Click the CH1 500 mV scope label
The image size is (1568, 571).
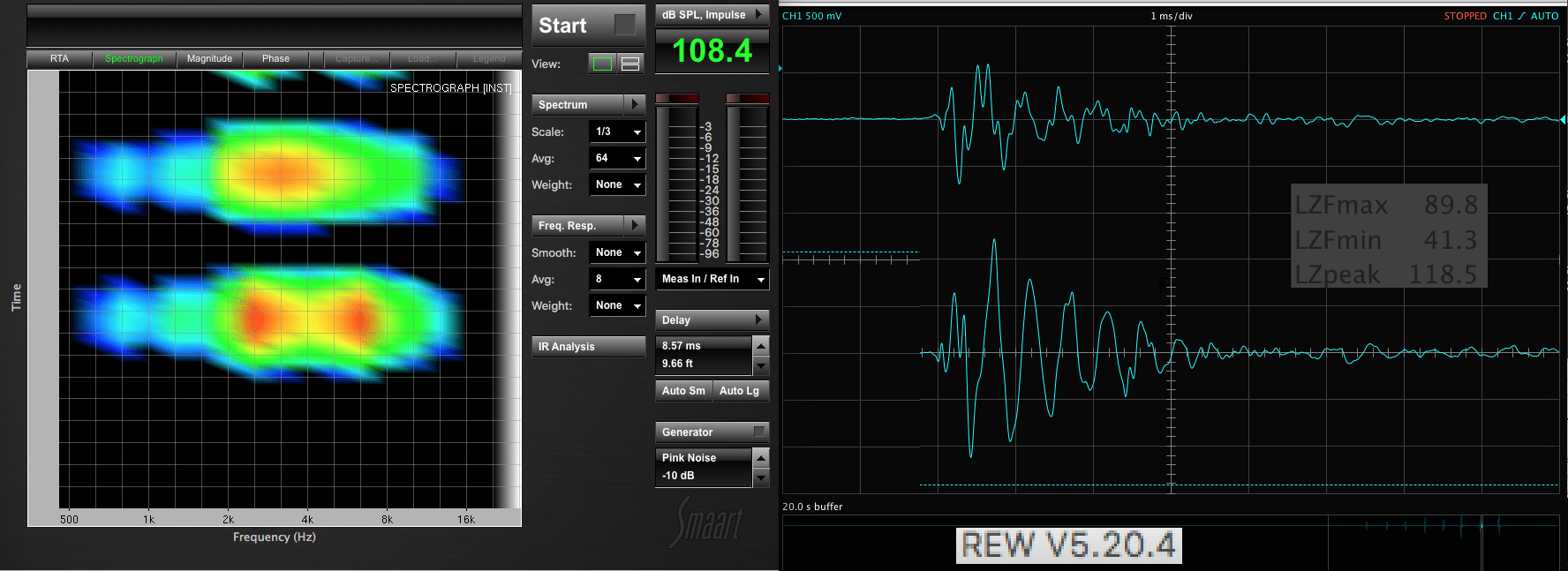pyautogui.click(x=811, y=16)
